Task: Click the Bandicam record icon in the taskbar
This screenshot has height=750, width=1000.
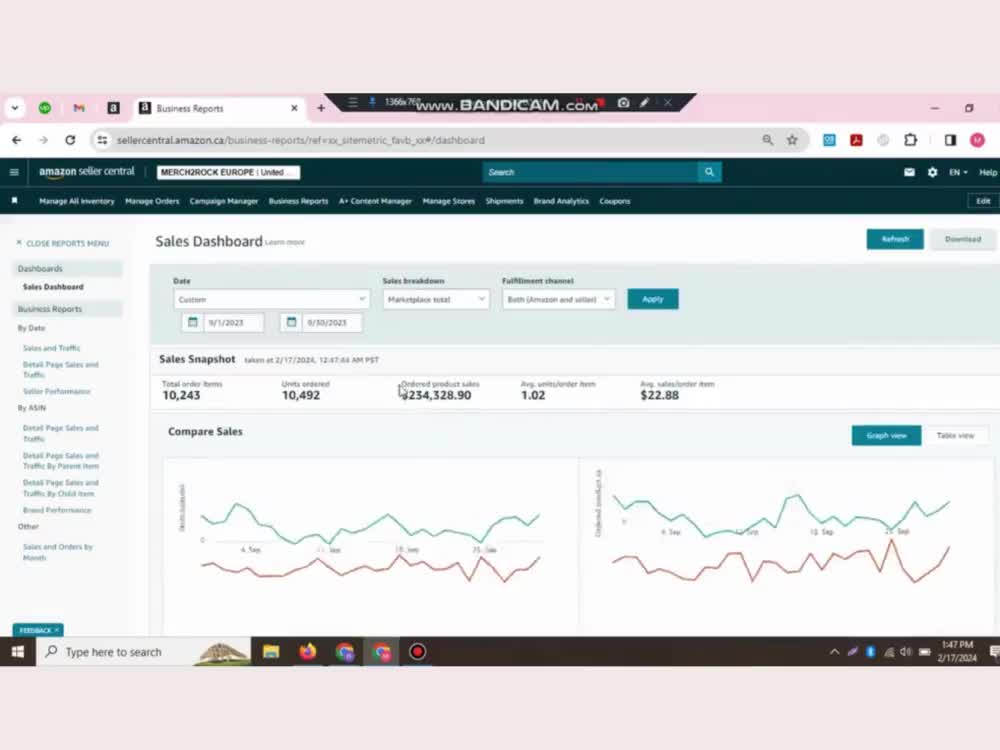Action: point(418,652)
